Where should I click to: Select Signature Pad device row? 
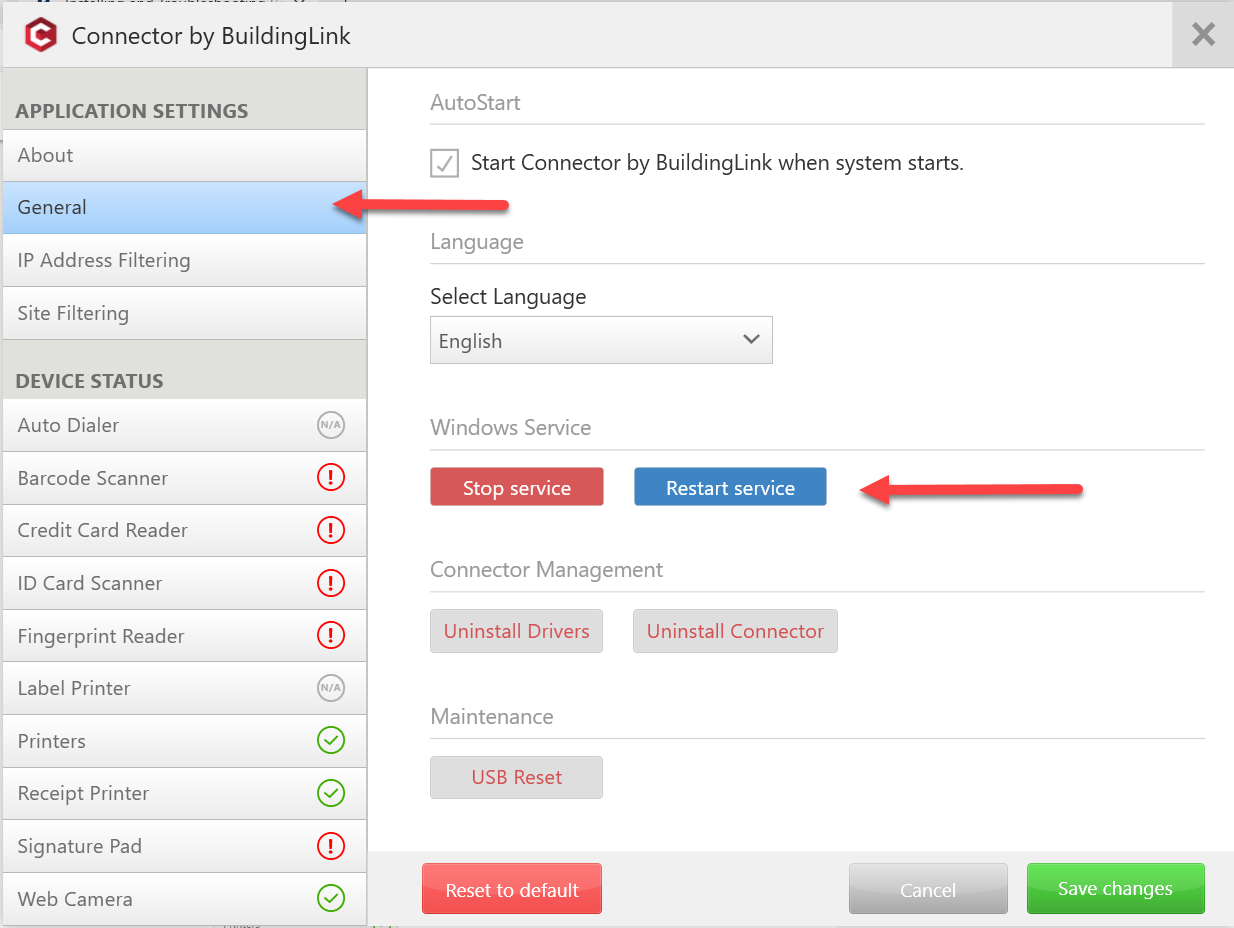pos(184,846)
